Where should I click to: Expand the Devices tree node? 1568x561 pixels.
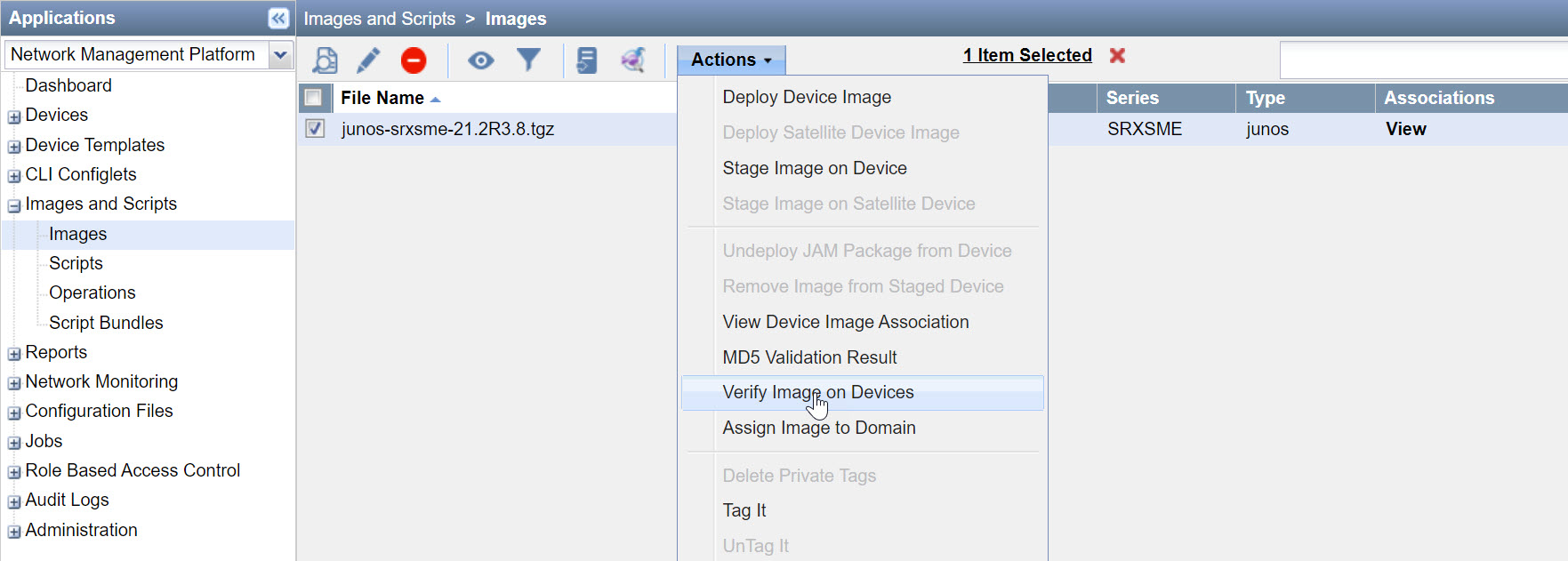click(x=14, y=116)
